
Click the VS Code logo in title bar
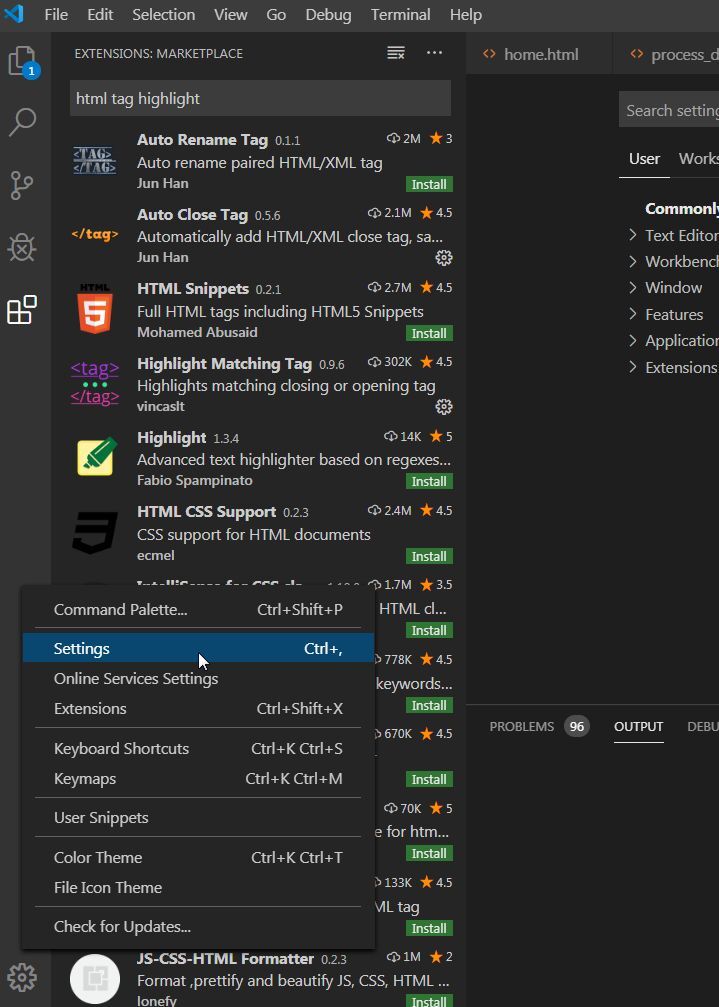[x=13, y=13]
